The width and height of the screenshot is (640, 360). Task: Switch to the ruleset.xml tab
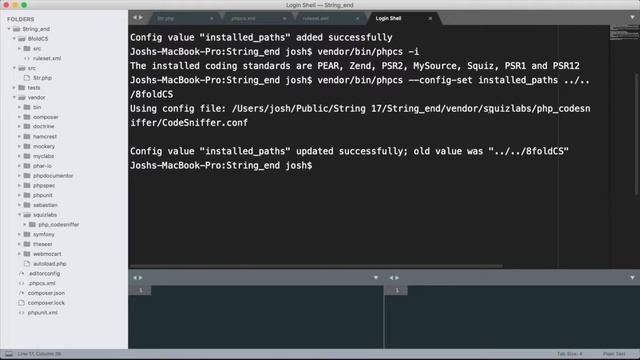[330, 18]
